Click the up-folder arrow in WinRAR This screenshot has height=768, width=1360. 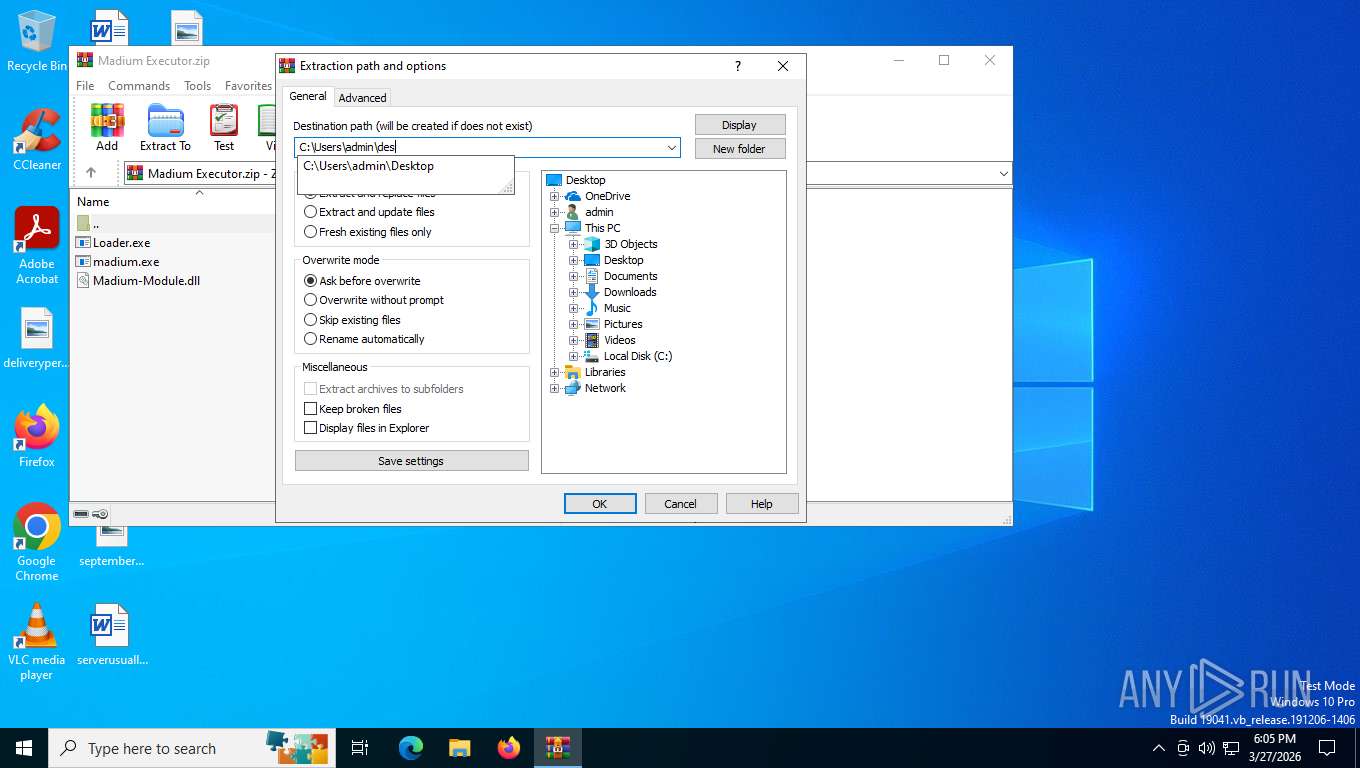pos(90,173)
